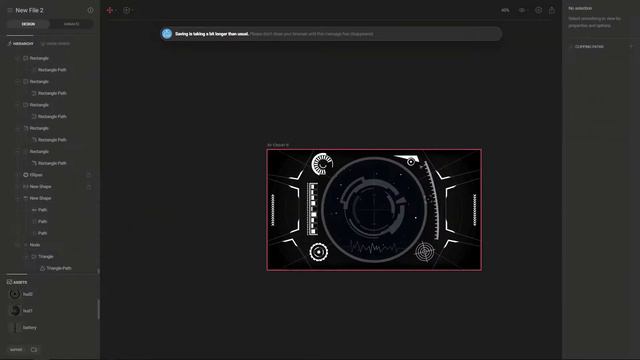Select the Ellipse item in hierarchy
Viewport: 640px width, 360px height.
[x=36, y=175]
